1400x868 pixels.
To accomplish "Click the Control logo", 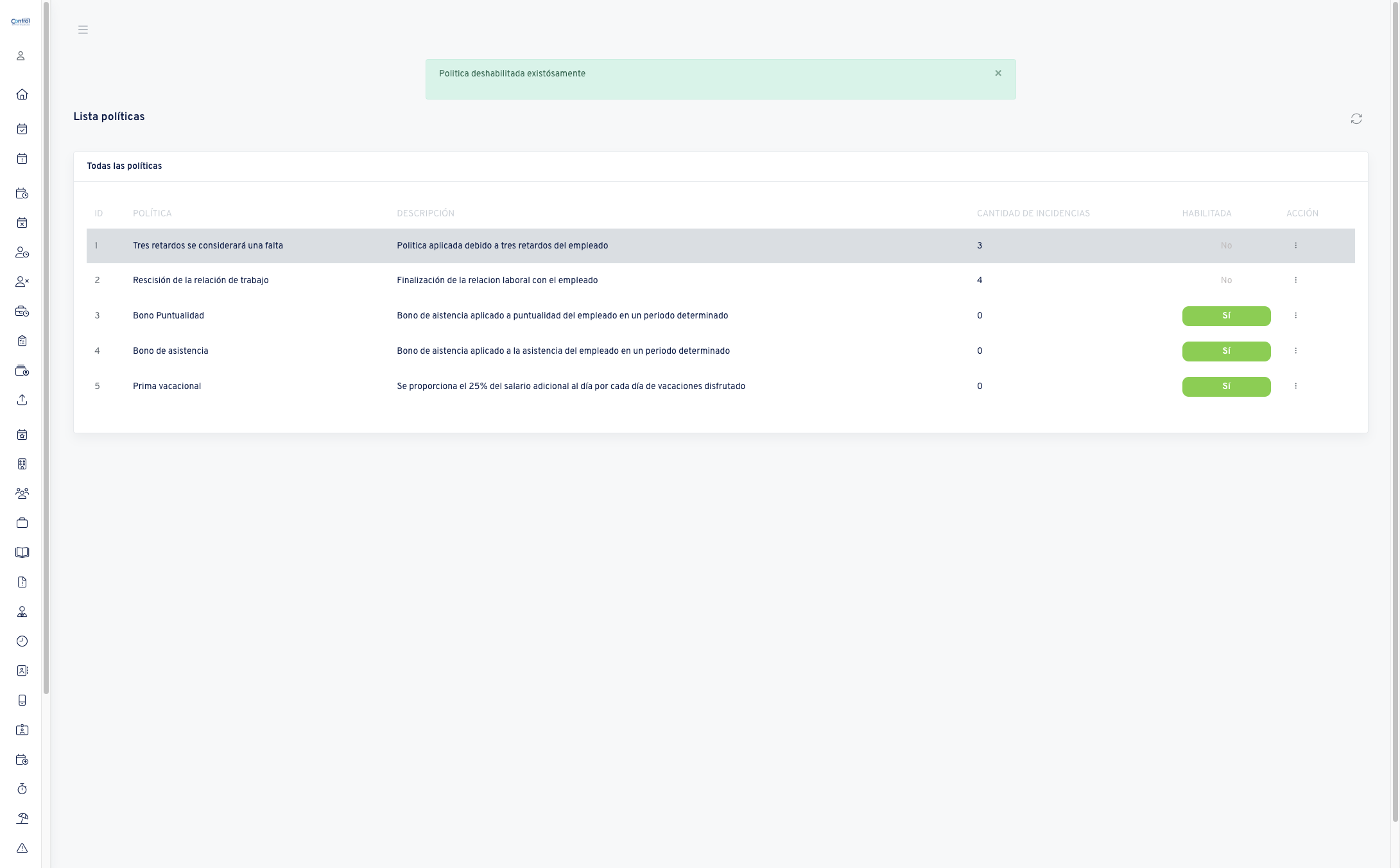I will 21,21.
